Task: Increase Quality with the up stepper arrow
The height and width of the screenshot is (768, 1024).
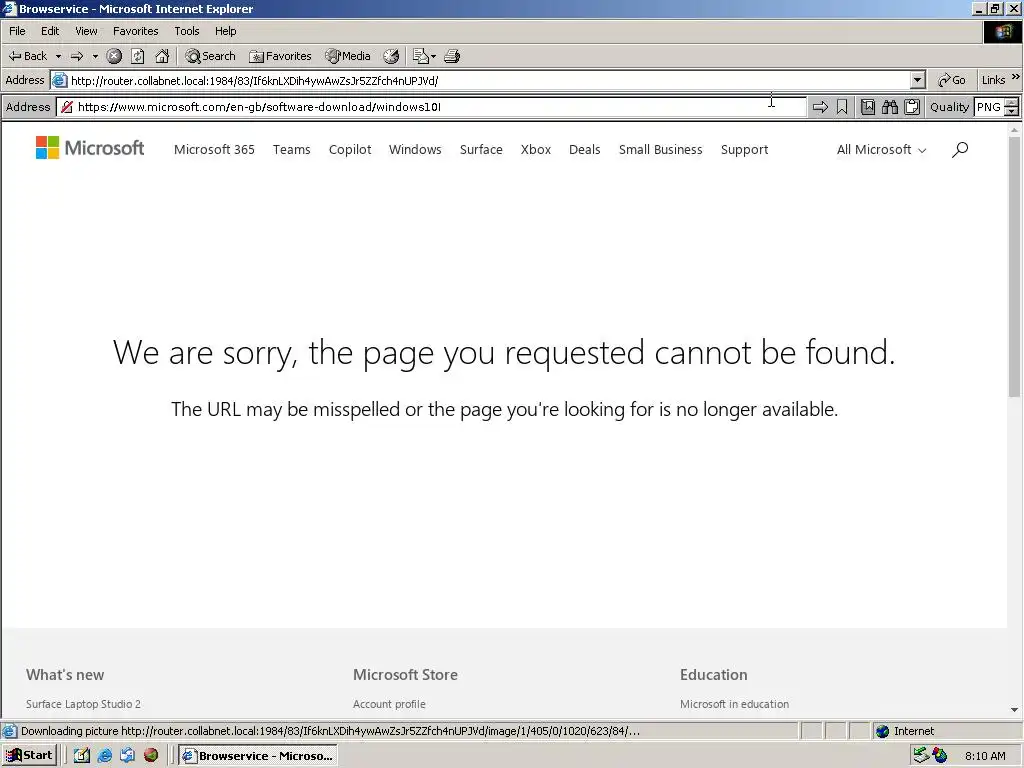Action: click(1012, 103)
